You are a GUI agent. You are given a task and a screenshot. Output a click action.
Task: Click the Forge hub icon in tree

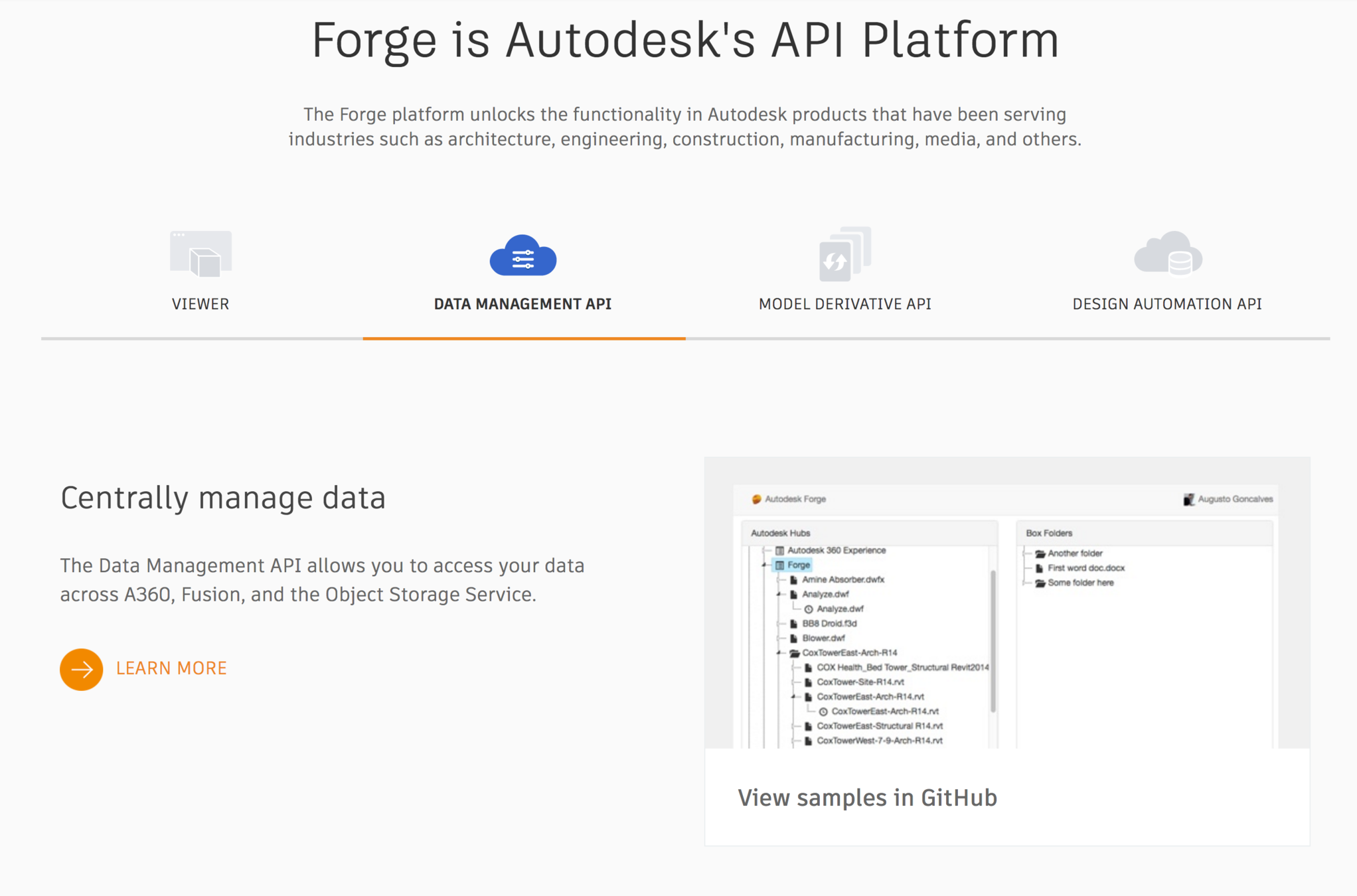point(780,565)
